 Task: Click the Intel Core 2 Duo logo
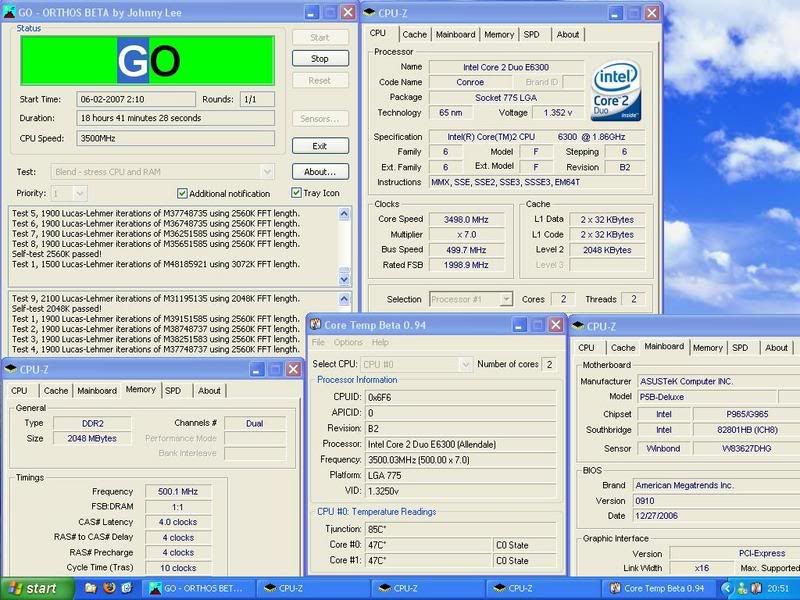coord(616,90)
